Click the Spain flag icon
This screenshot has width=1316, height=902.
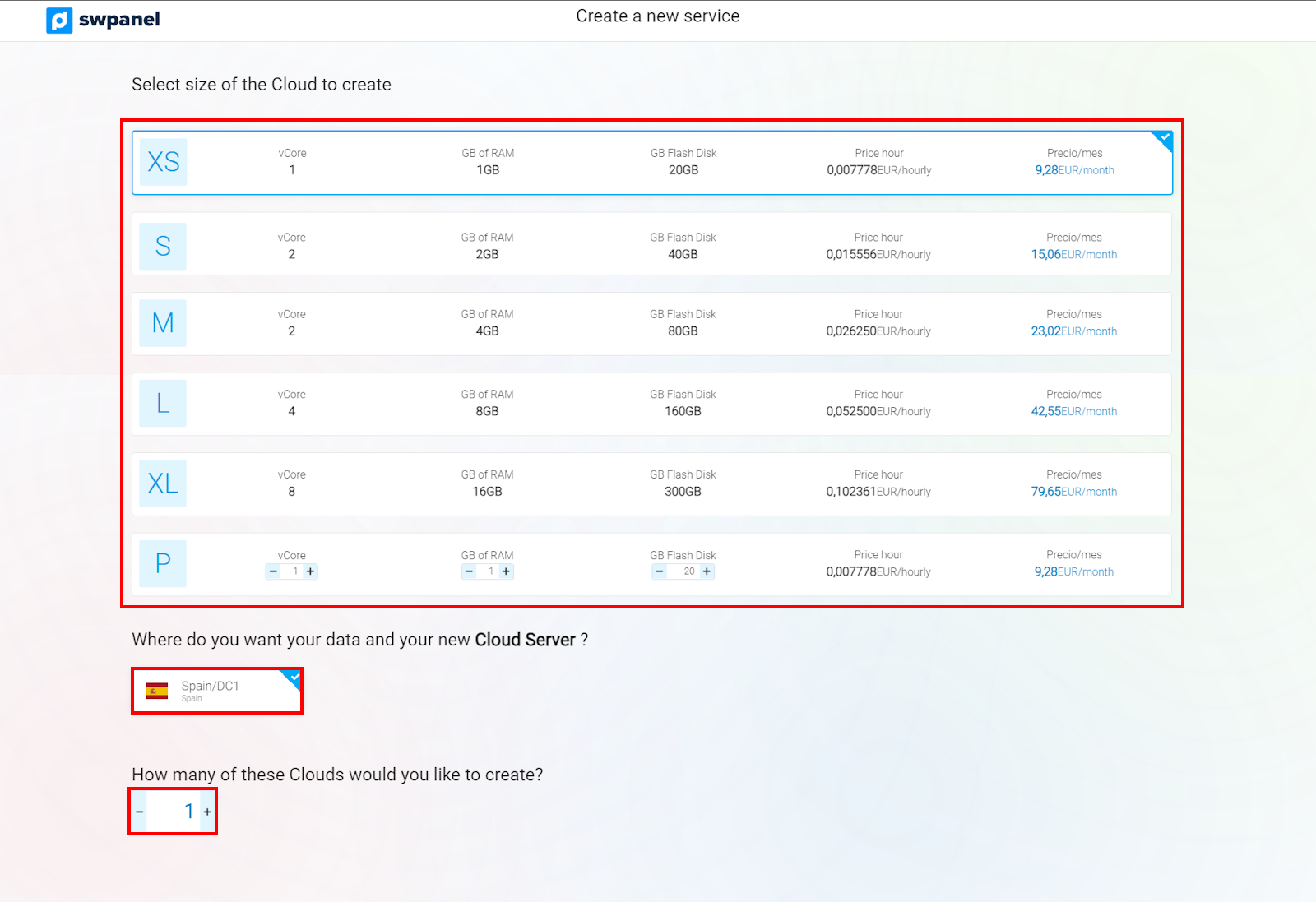(157, 691)
